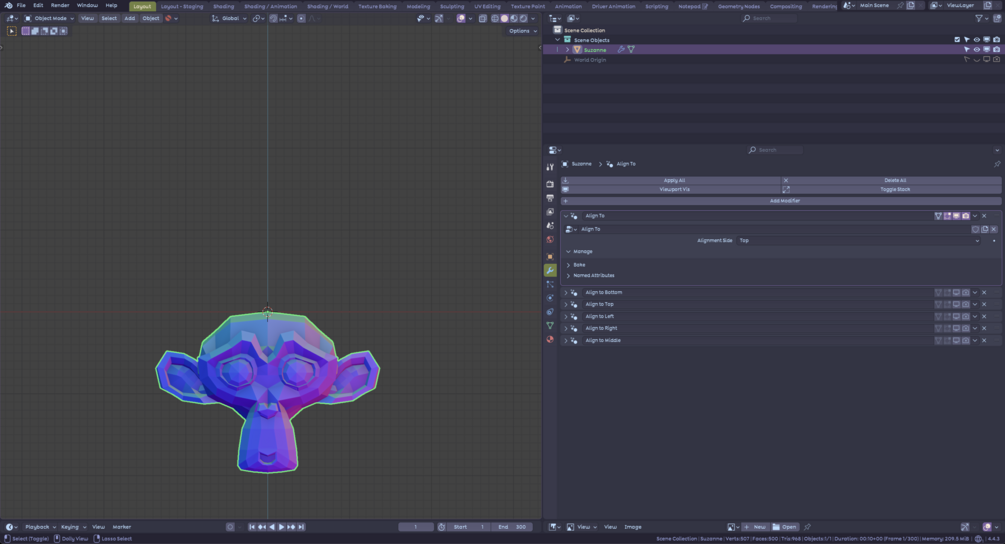Click the timeline current frame field
This screenshot has height=544, width=1005.
point(415,527)
